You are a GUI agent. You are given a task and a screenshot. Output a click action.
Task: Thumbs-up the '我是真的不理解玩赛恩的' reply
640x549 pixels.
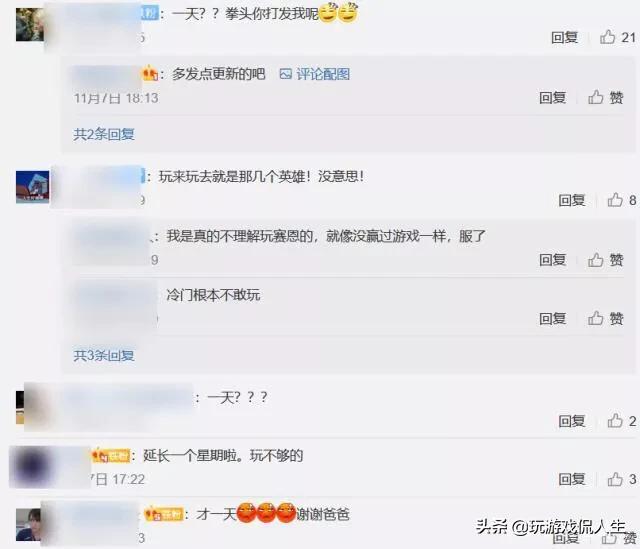click(x=596, y=260)
